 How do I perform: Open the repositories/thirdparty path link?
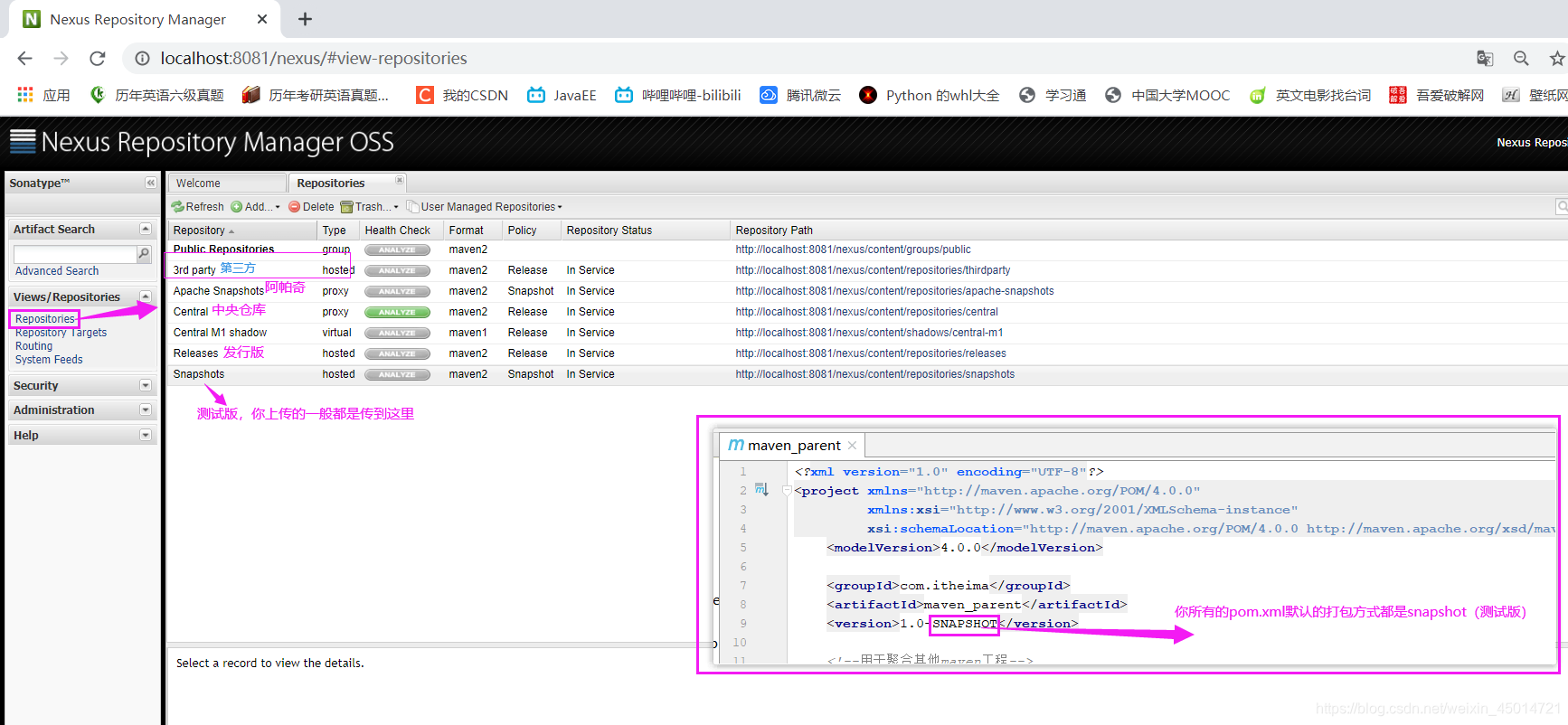click(x=873, y=270)
